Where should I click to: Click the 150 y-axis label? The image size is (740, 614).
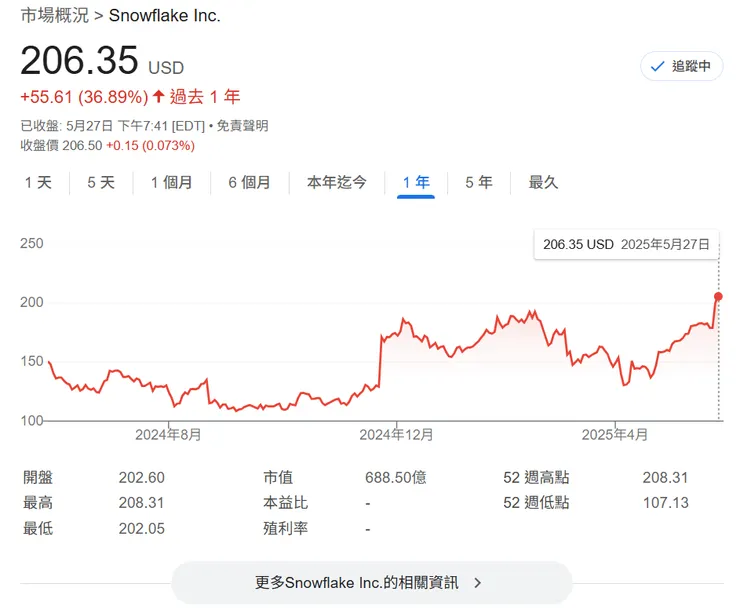[32, 362]
